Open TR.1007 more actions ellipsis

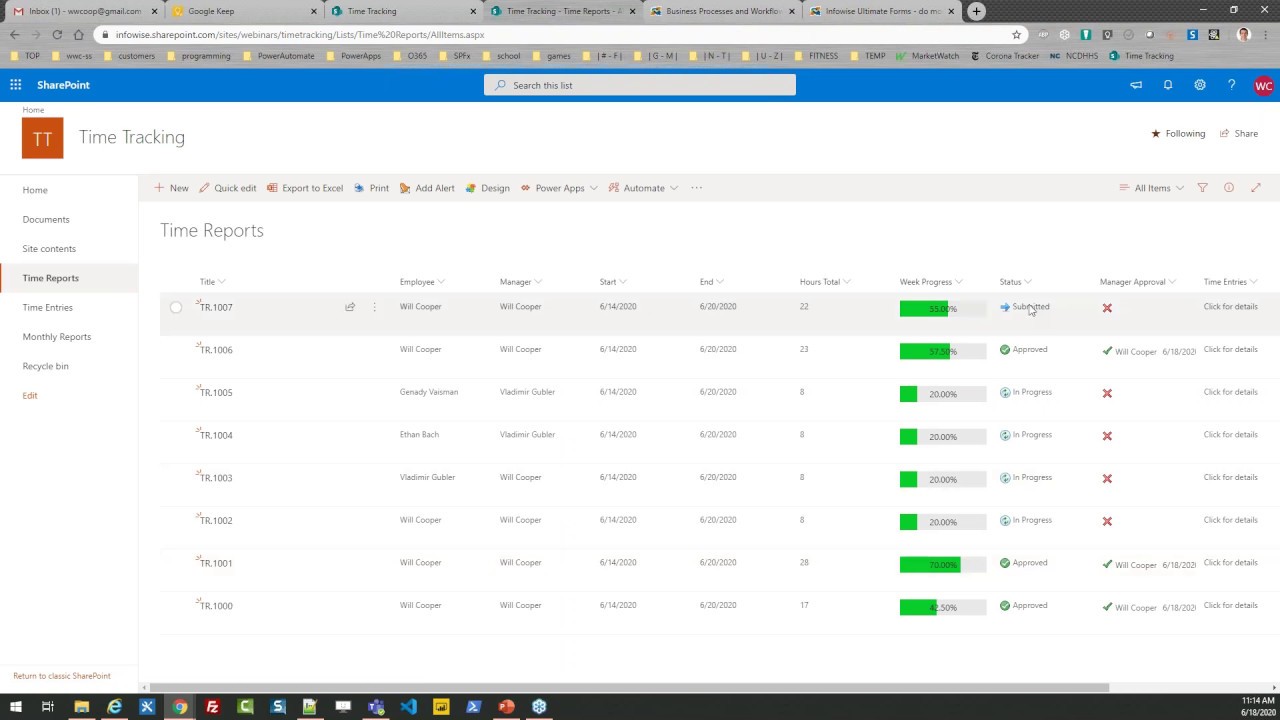pyautogui.click(x=375, y=307)
